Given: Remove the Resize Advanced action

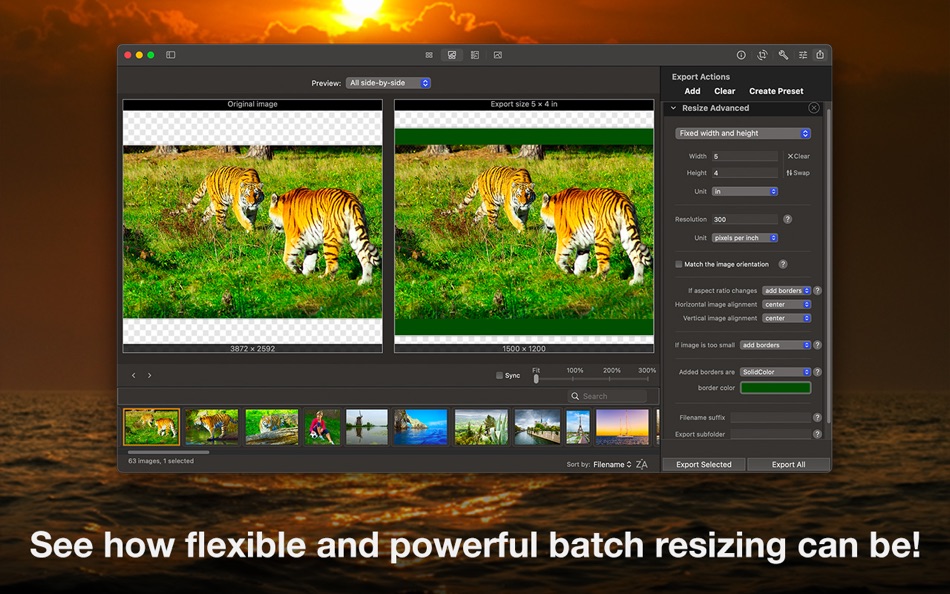Looking at the screenshot, I should (x=814, y=108).
